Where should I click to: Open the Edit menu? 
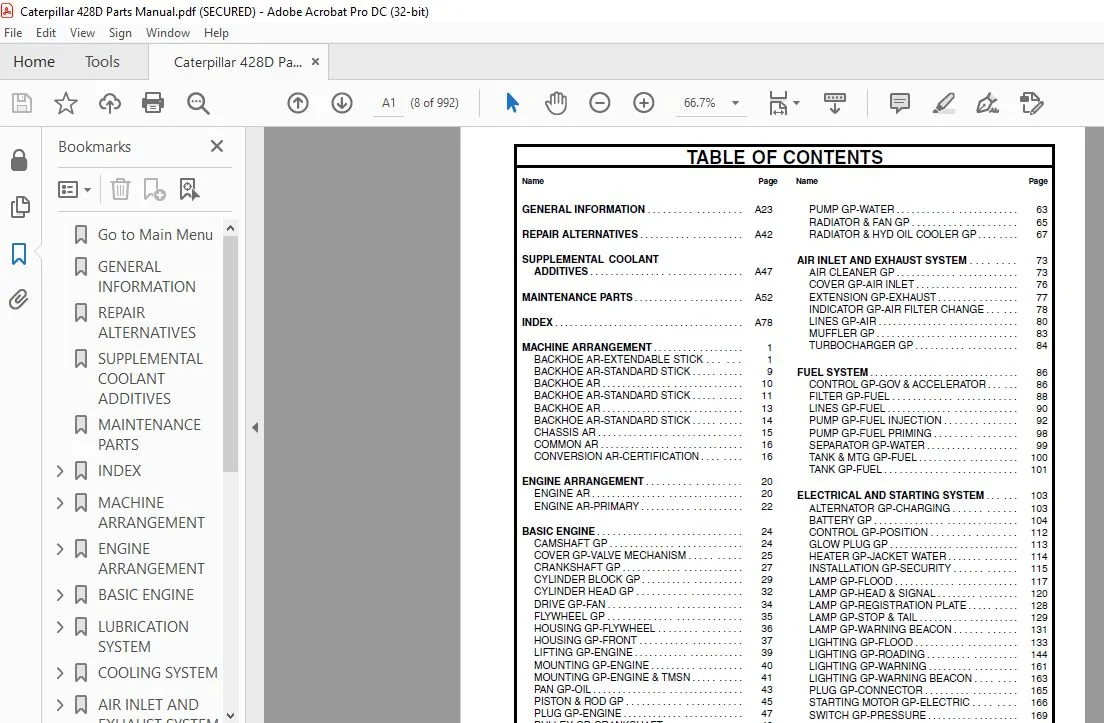[46, 32]
